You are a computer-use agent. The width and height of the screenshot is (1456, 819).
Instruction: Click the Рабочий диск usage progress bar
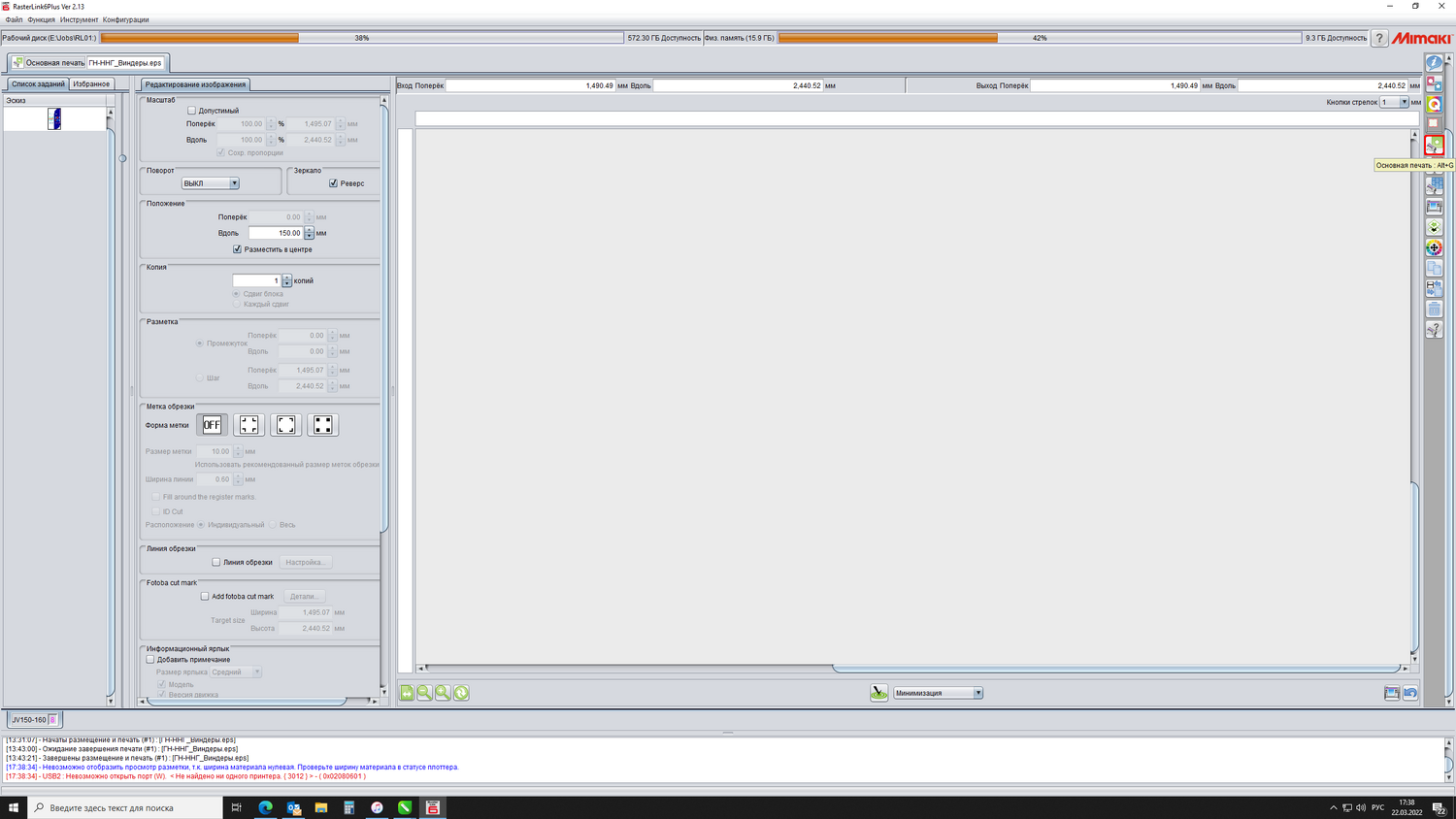point(362,38)
